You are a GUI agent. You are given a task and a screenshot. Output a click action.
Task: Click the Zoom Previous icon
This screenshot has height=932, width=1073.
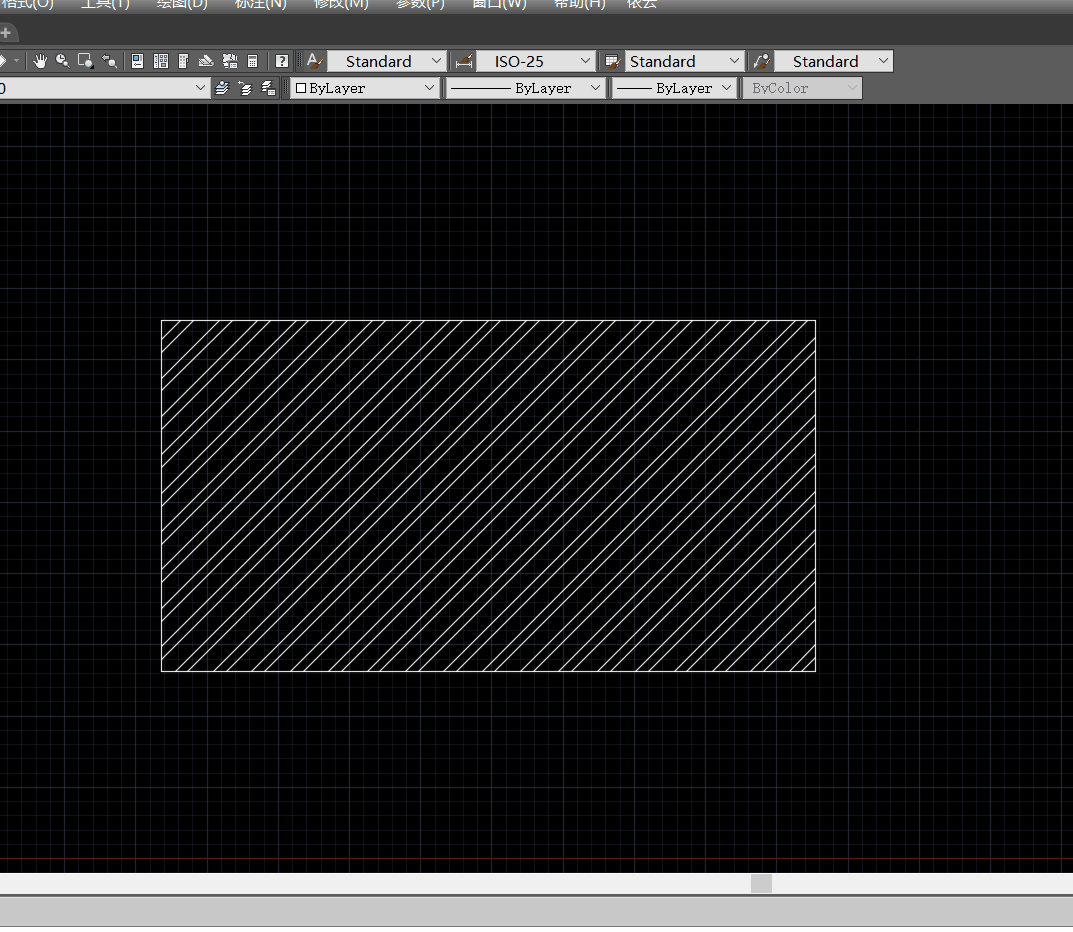(x=109, y=61)
